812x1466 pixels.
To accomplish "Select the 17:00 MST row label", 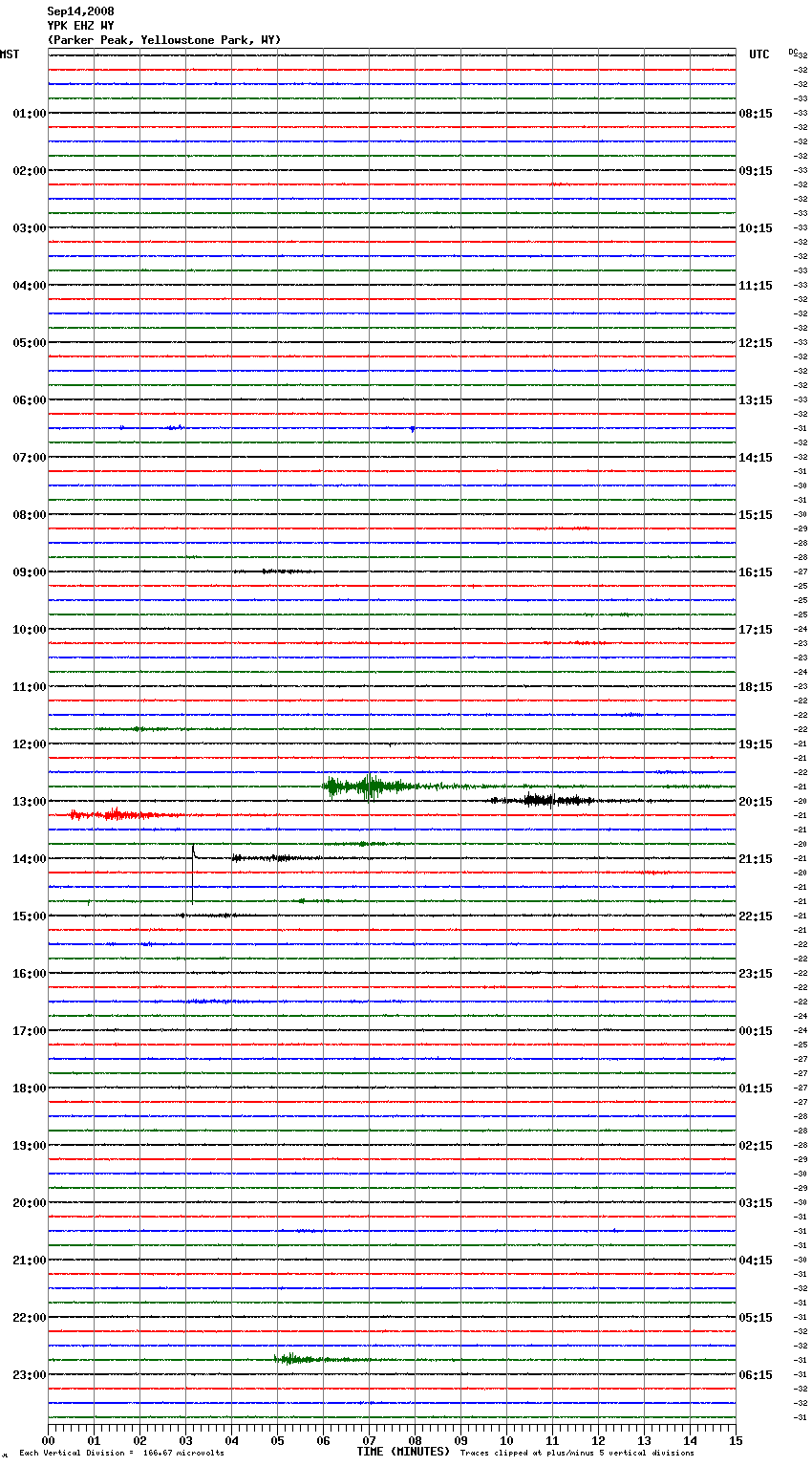I will coord(30,1031).
